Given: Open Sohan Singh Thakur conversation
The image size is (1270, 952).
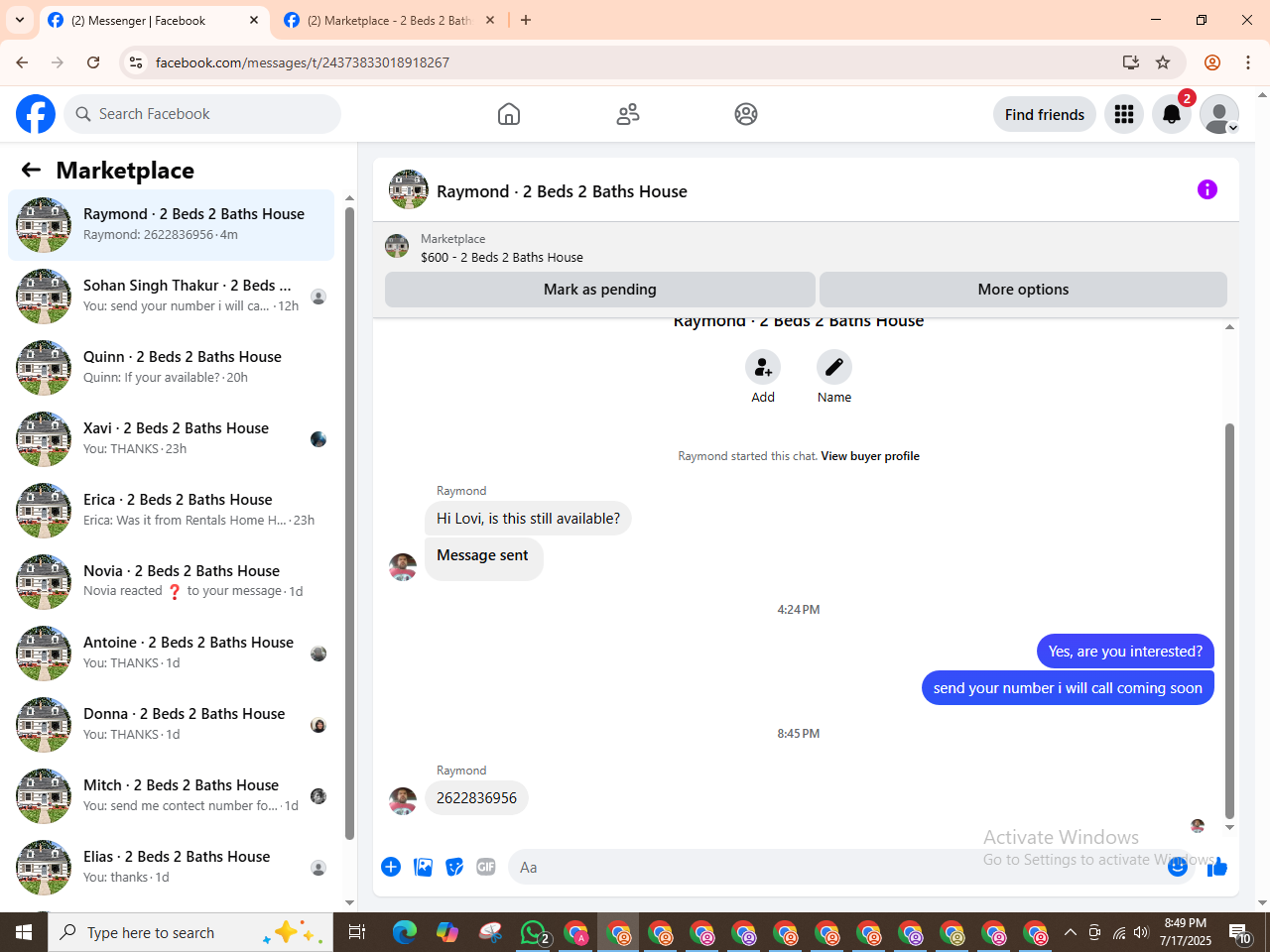Looking at the screenshot, I should pyautogui.click(x=172, y=297).
